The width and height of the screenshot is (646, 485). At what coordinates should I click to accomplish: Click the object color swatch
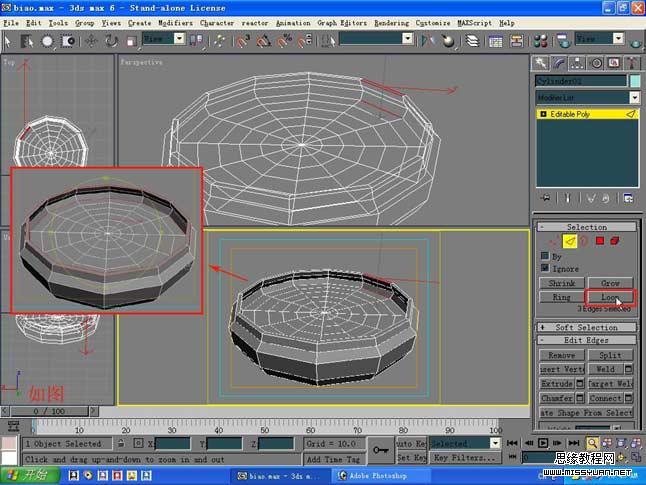pyautogui.click(x=635, y=81)
